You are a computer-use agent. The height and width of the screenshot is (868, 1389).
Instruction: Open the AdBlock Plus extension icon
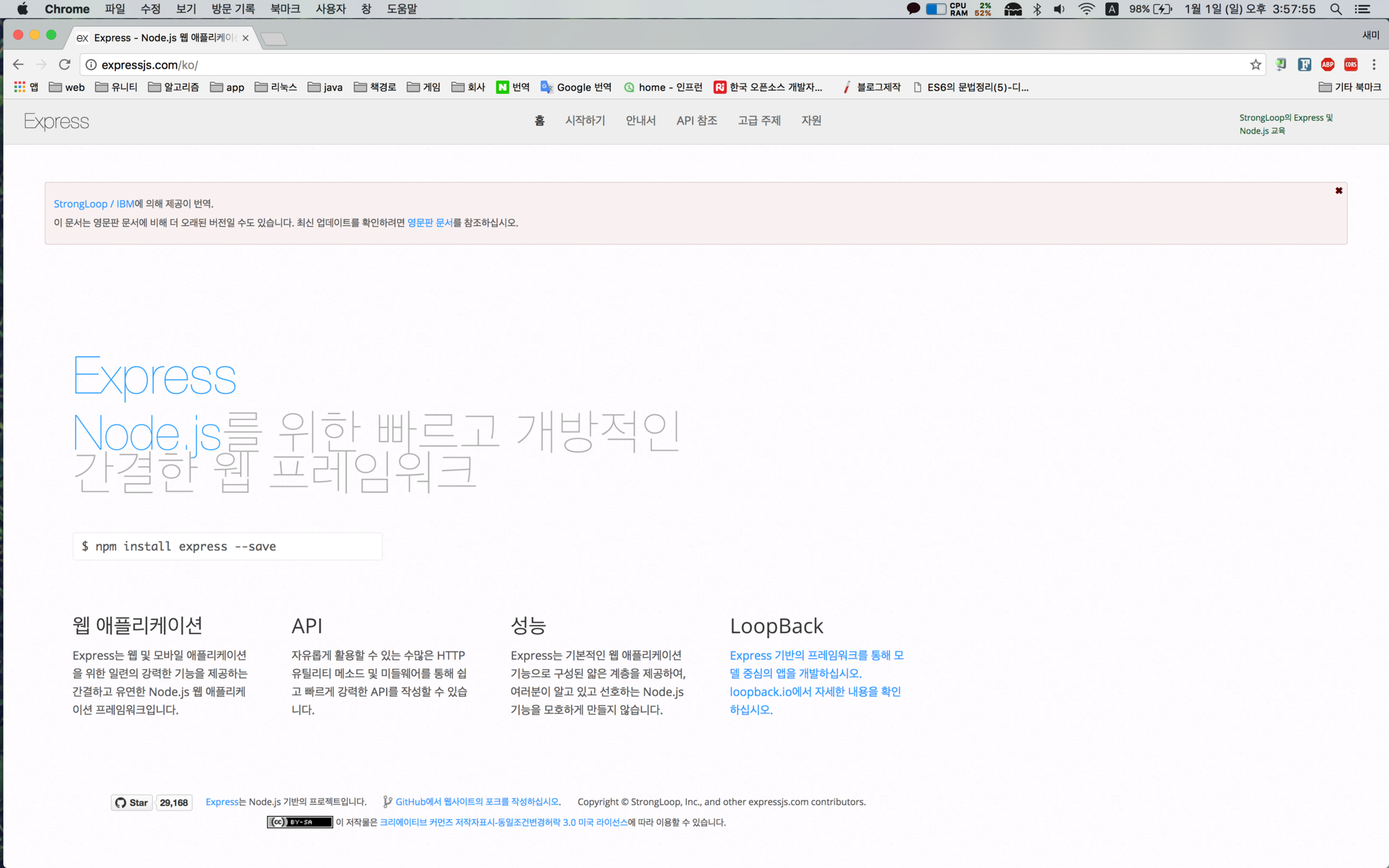click(1327, 64)
